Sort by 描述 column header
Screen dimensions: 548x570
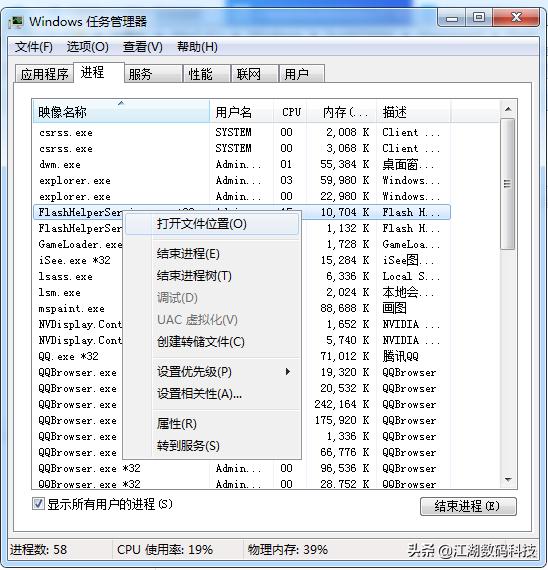coord(414,112)
